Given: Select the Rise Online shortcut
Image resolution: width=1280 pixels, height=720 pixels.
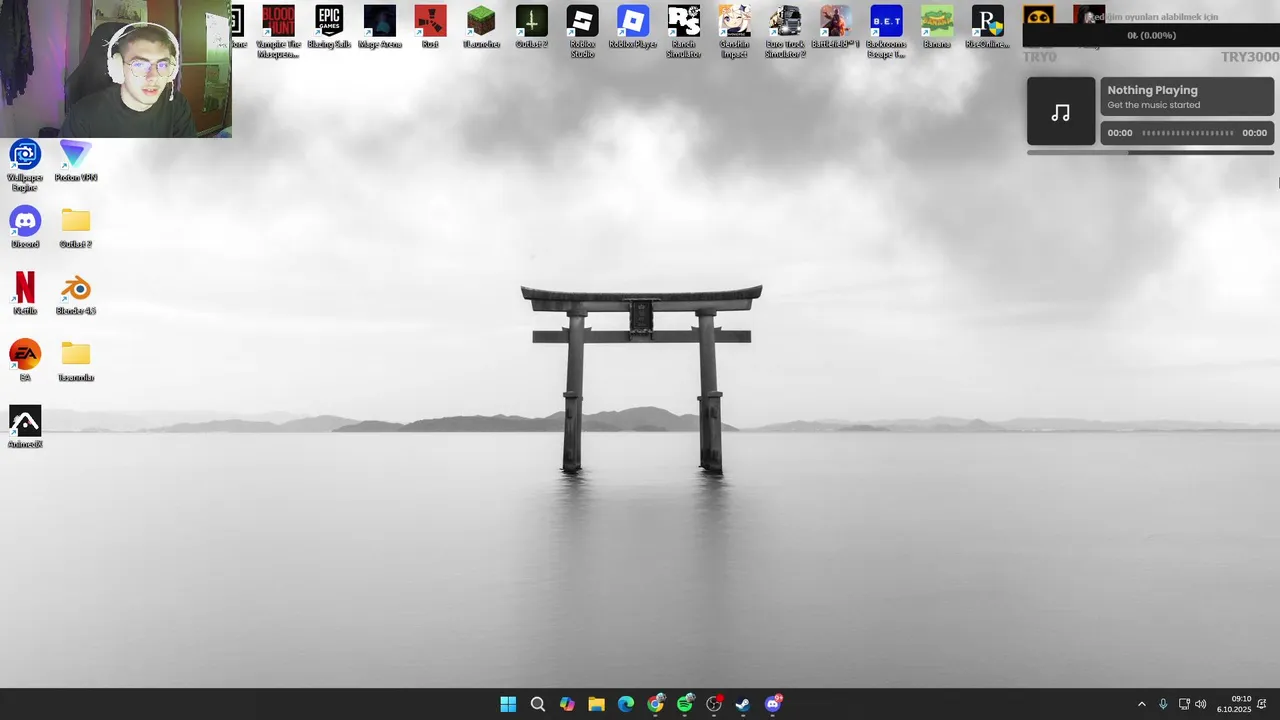Looking at the screenshot, I should pyautogui.click(x=988, y=27).
